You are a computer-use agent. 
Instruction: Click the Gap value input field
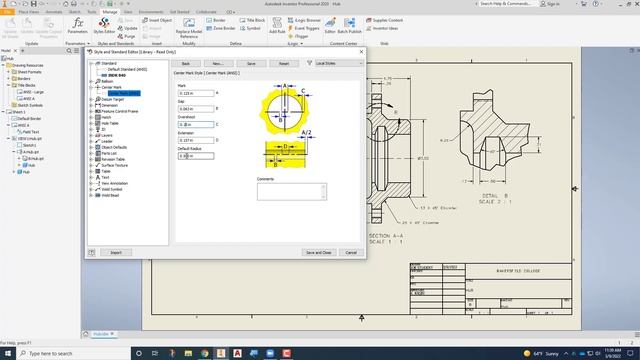(196, 109)
